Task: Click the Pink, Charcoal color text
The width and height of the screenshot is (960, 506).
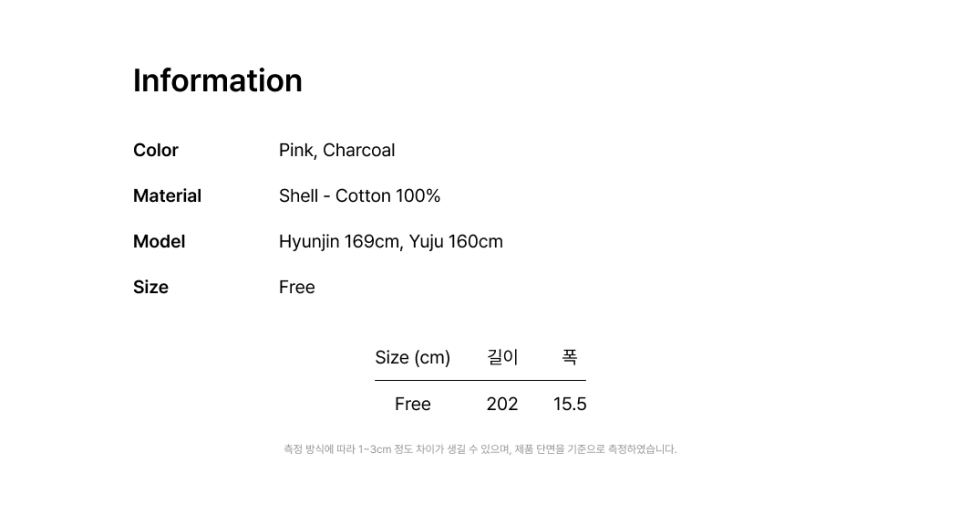Action: [337, 150]
